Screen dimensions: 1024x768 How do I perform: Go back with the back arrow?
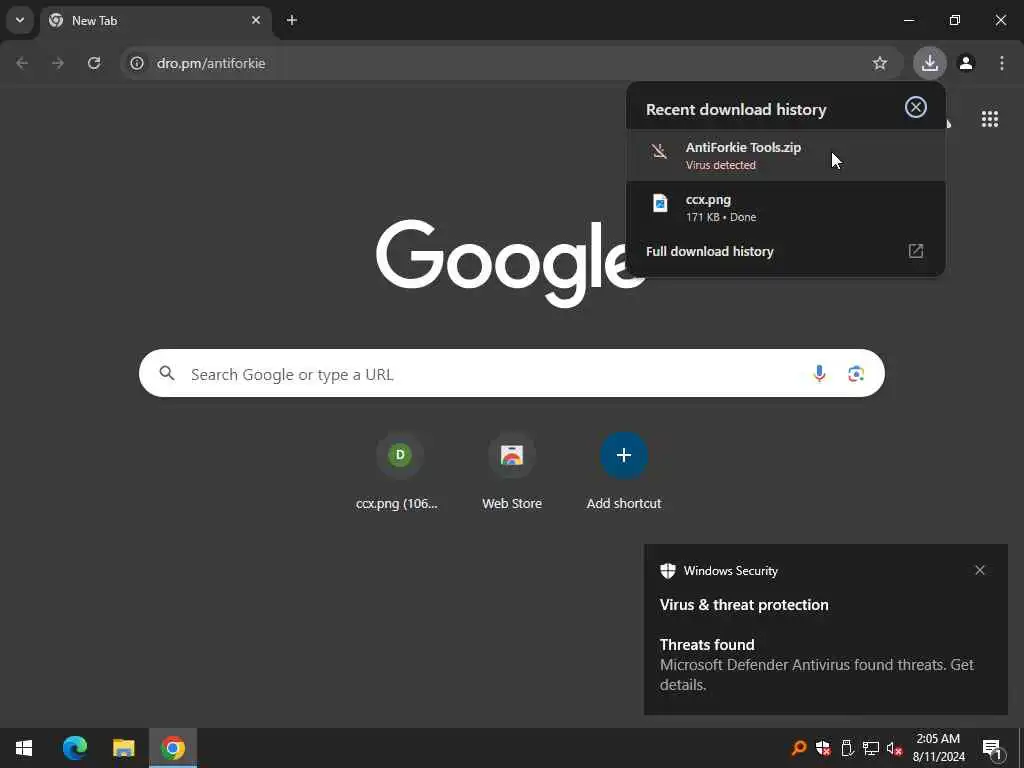point(22,63)
